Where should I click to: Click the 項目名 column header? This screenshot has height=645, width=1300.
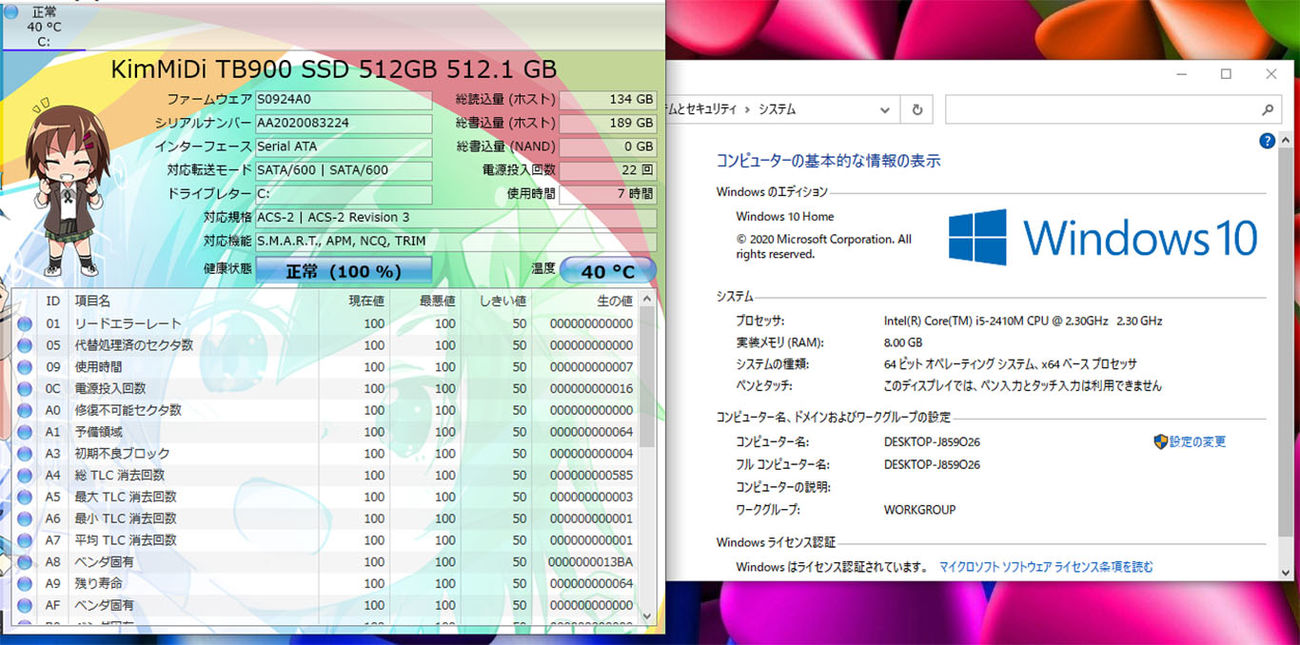pyautogui.click(x=194, y=300)
